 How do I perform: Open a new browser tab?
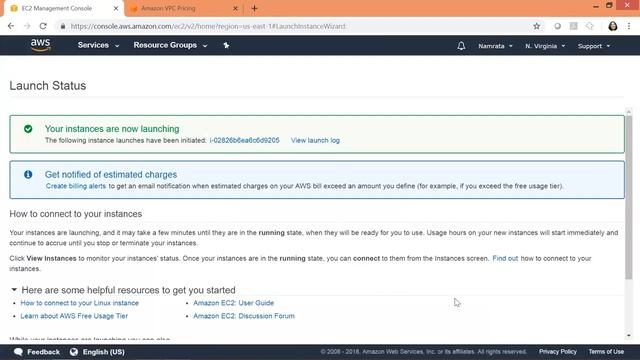coord(254,8)
